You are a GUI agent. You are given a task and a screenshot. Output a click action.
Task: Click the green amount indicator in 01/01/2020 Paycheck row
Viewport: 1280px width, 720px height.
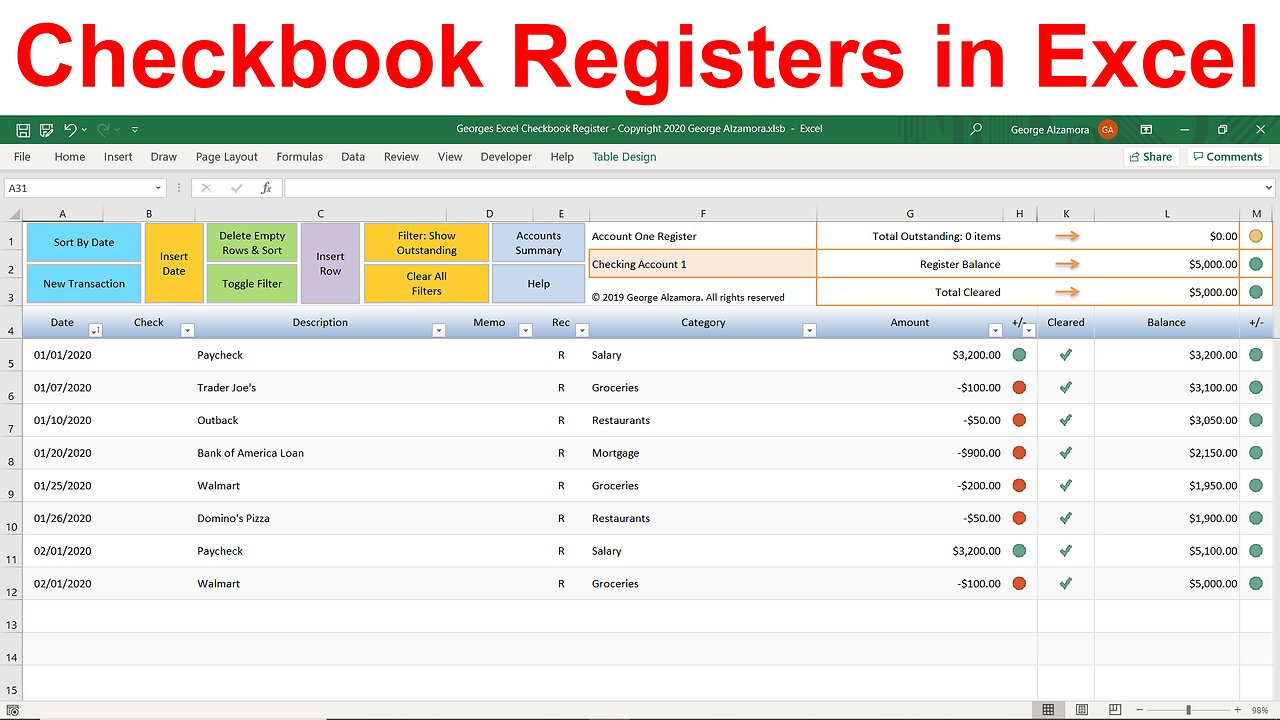click(x=1019, y=355)
